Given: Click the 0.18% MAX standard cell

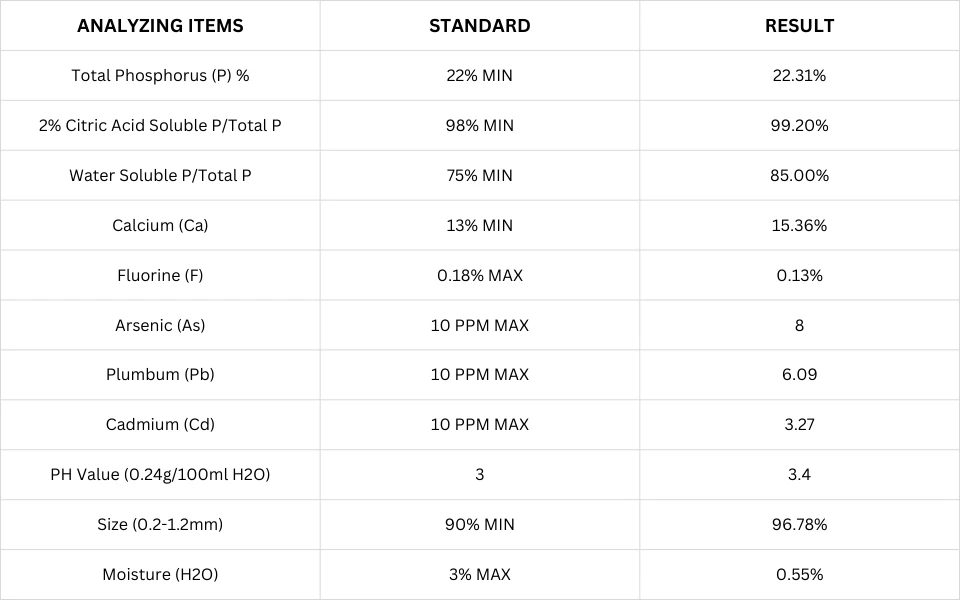Looking at the screenshot, I should (479, 276).
